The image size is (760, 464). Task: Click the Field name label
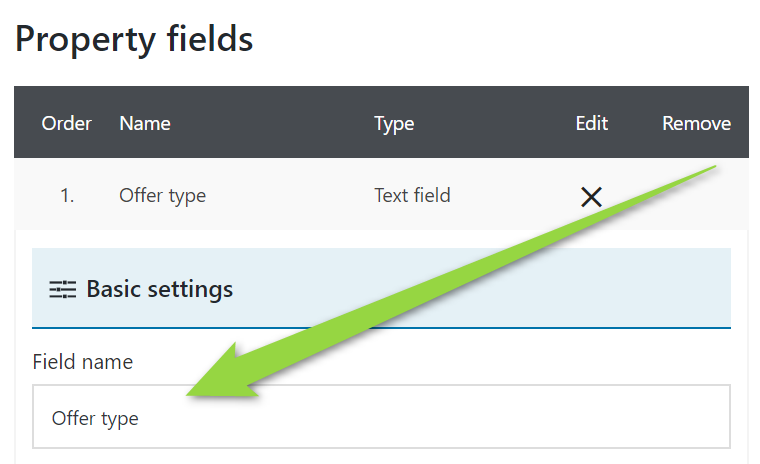click(x=82, y=362)
